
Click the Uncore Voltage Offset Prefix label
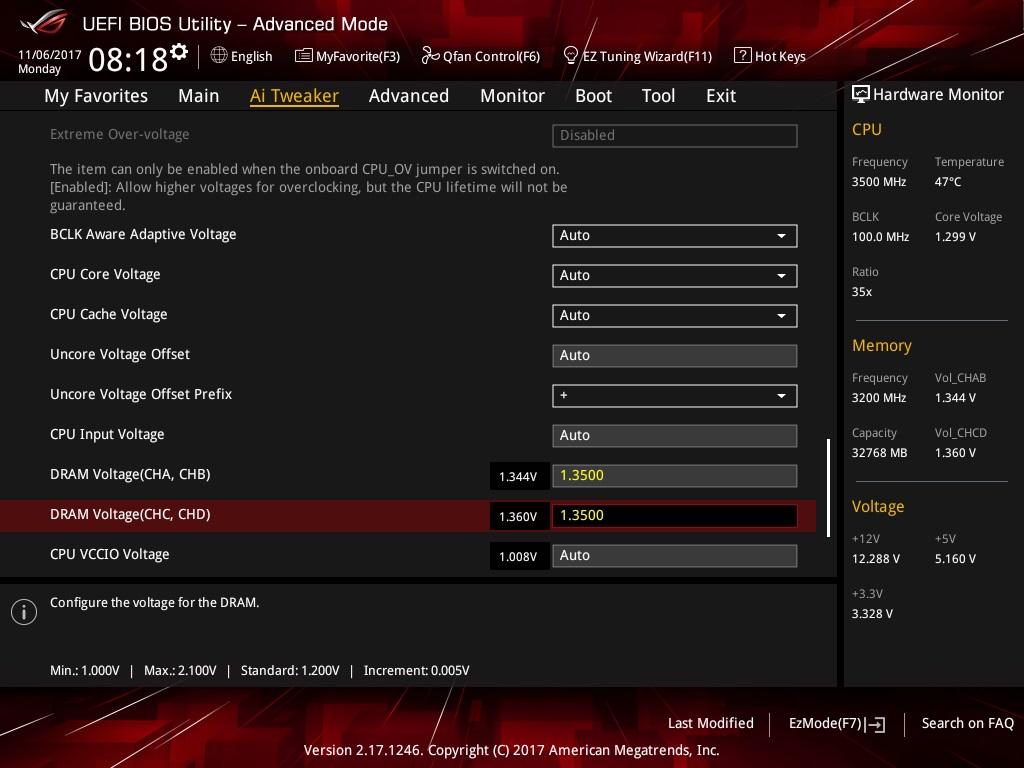point(141,394)
